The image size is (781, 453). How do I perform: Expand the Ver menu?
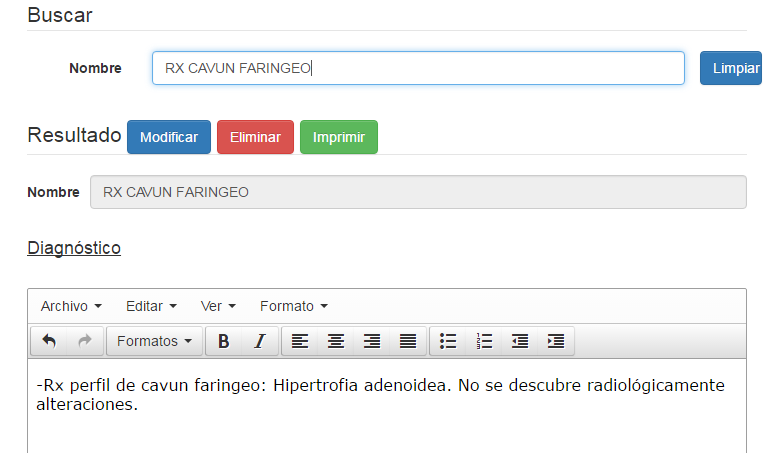point(218,306)
